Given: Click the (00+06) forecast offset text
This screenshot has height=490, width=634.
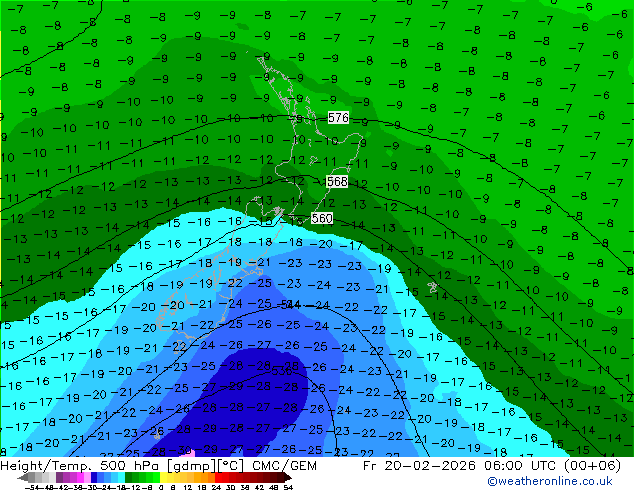Looking at the screenshot, I should (x=592, y=466).
